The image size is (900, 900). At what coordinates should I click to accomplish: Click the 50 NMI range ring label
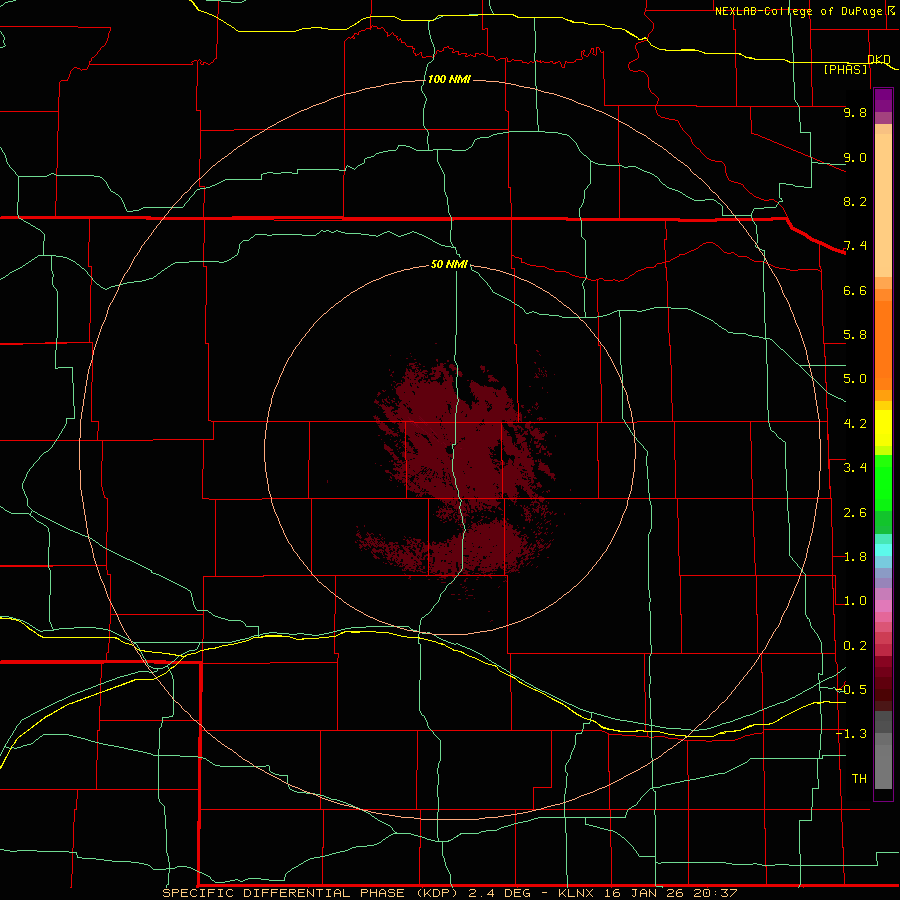[x=449, y=264]
